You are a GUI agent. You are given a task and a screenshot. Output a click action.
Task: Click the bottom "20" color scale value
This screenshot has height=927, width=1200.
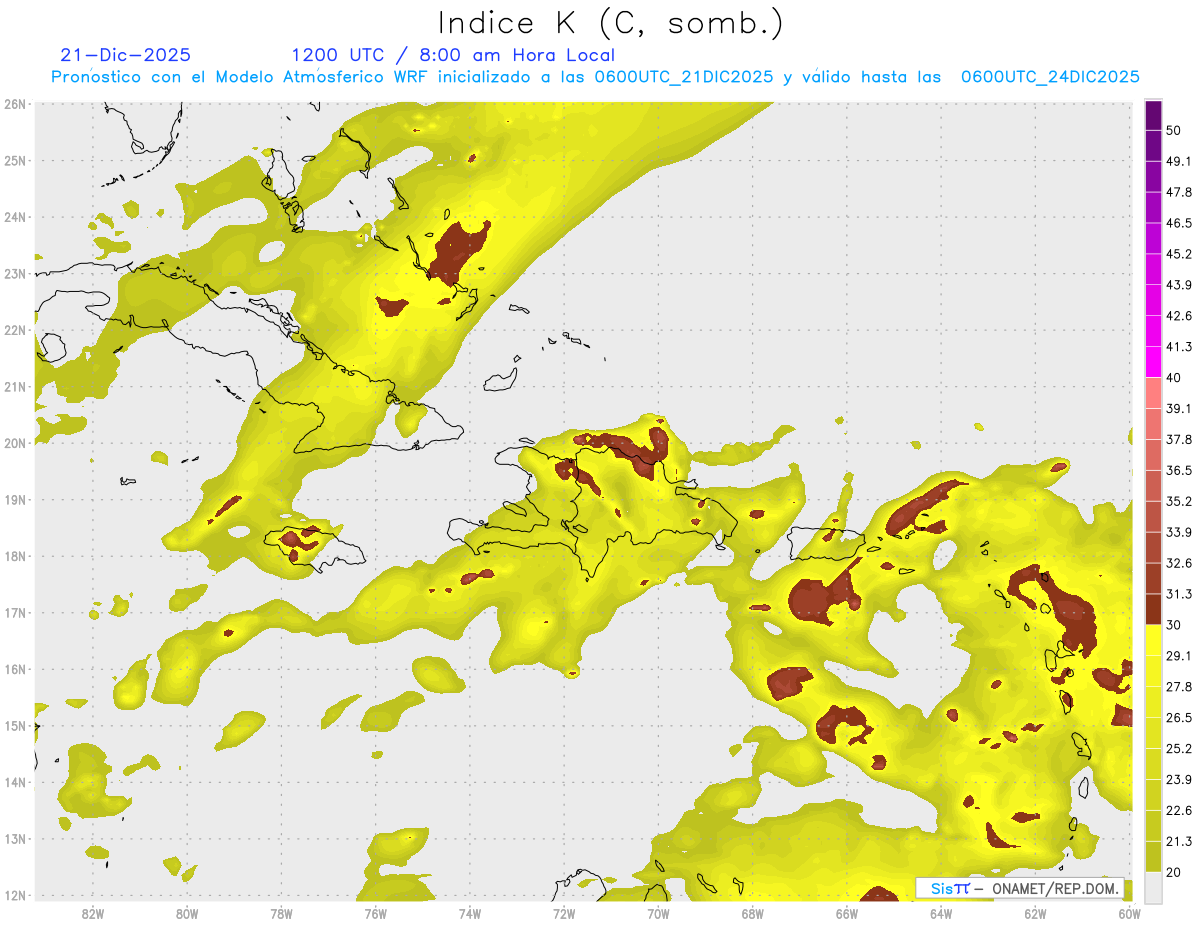pyautogui.click(x=1174, y=872)
